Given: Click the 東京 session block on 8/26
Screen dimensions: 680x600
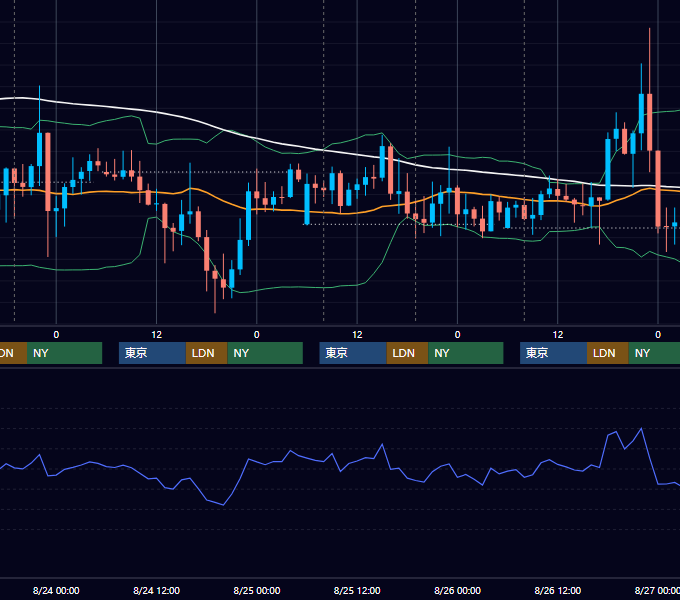Looking at the screenshot, I should coord(553,353).
